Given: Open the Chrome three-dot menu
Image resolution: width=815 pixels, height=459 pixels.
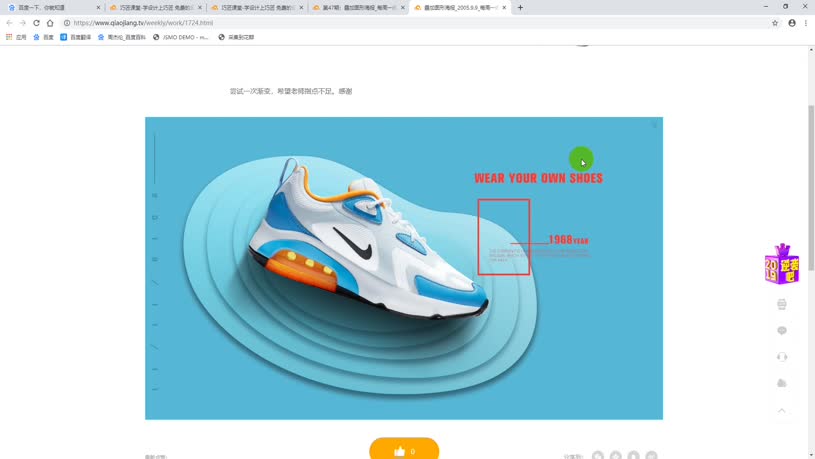Looking at the screenshot, I should tap(806, 23).
